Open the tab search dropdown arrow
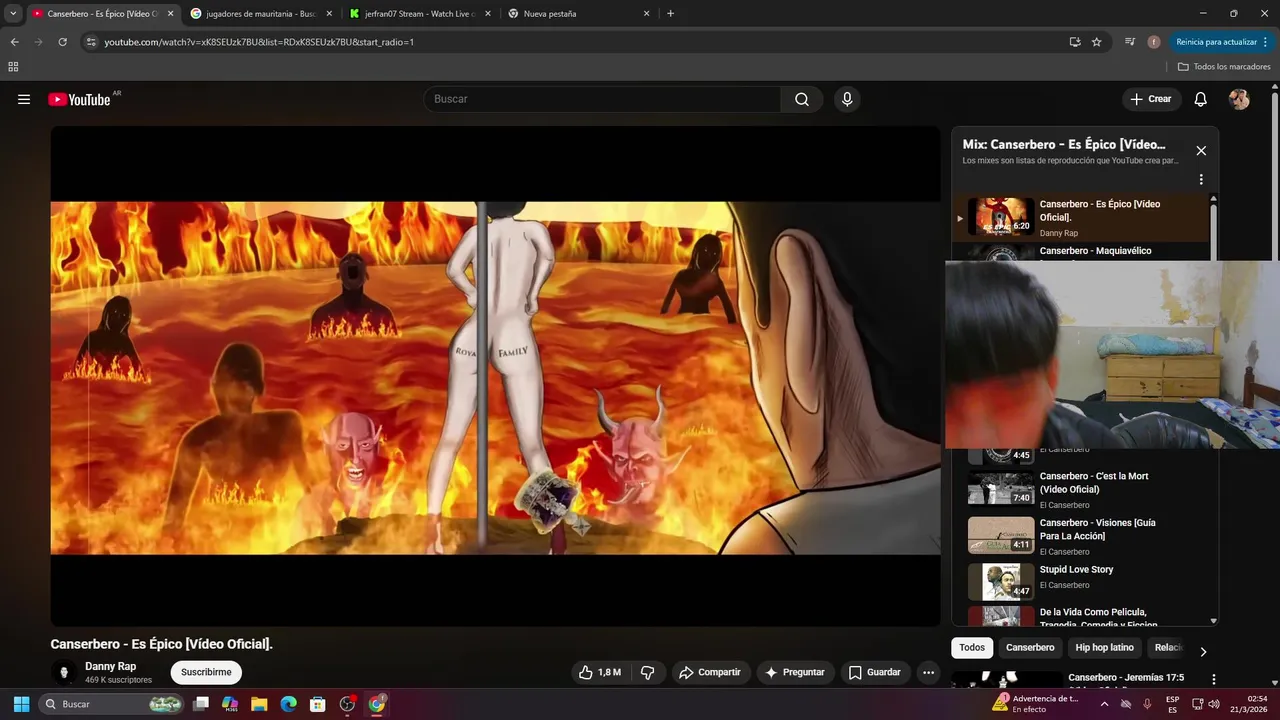The image size is (1280, 720). coord(13,14)
